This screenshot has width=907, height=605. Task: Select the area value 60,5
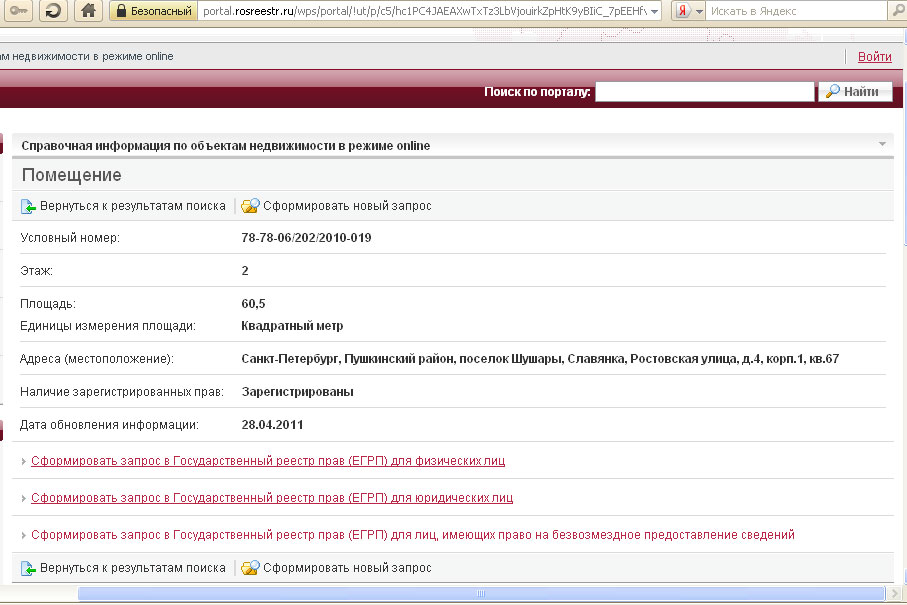pyautogui.click(x=253, y=304)
